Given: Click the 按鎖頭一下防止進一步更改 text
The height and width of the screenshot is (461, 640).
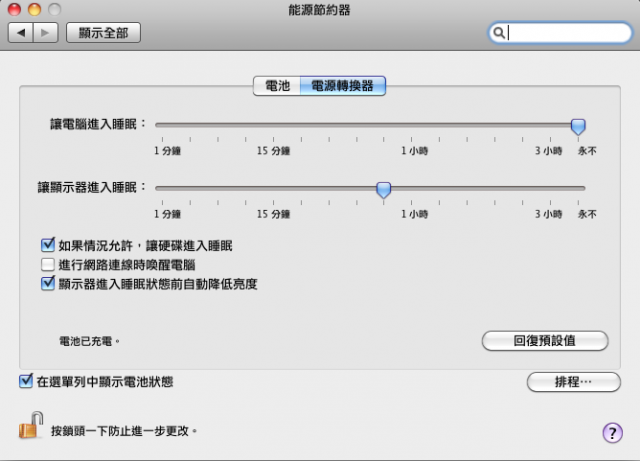Looking at the screenshot, I should coord(124,431).
